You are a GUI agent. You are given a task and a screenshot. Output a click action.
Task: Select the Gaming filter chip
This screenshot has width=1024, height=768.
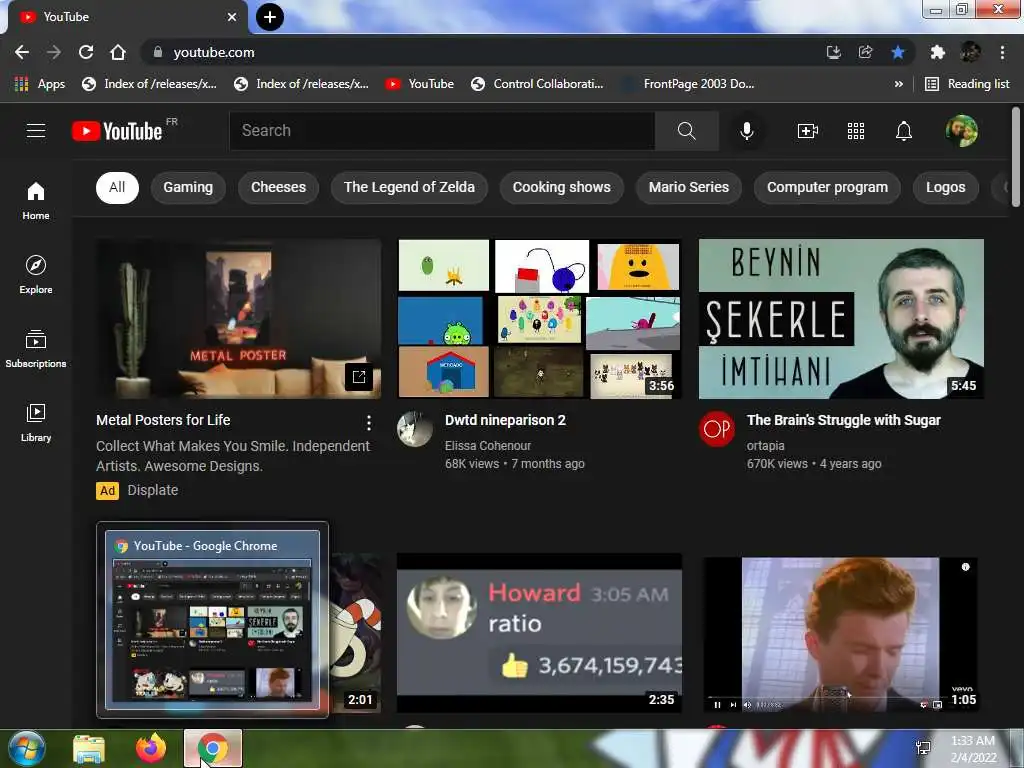point(188,187)
